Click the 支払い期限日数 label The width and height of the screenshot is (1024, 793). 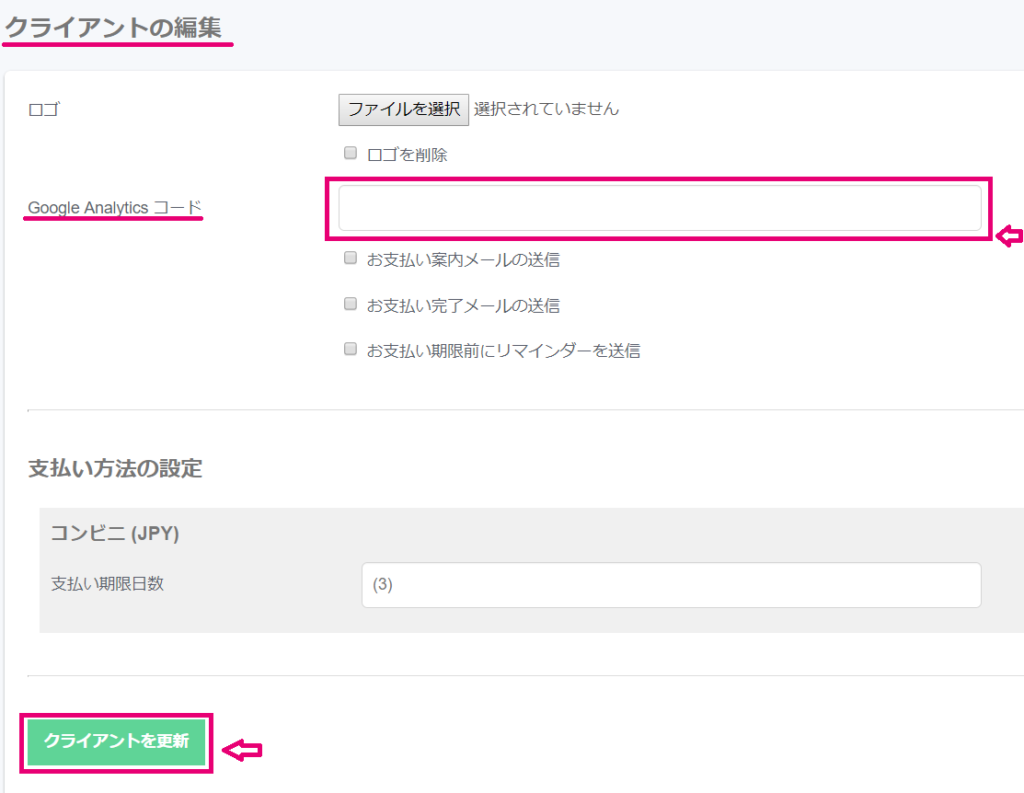[x=107, y=584]
